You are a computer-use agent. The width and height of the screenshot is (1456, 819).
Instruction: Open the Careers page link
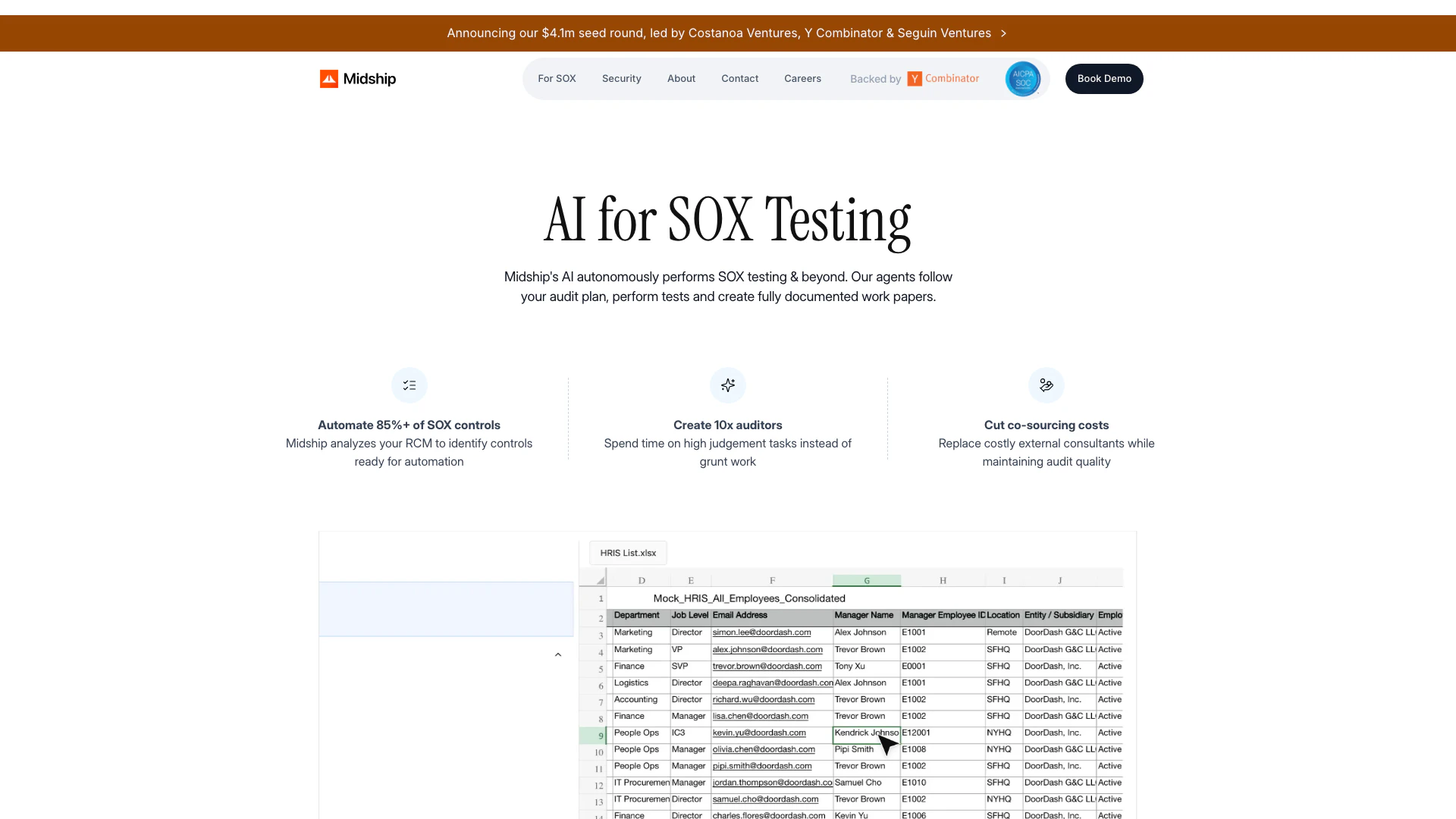click(802, 79)
